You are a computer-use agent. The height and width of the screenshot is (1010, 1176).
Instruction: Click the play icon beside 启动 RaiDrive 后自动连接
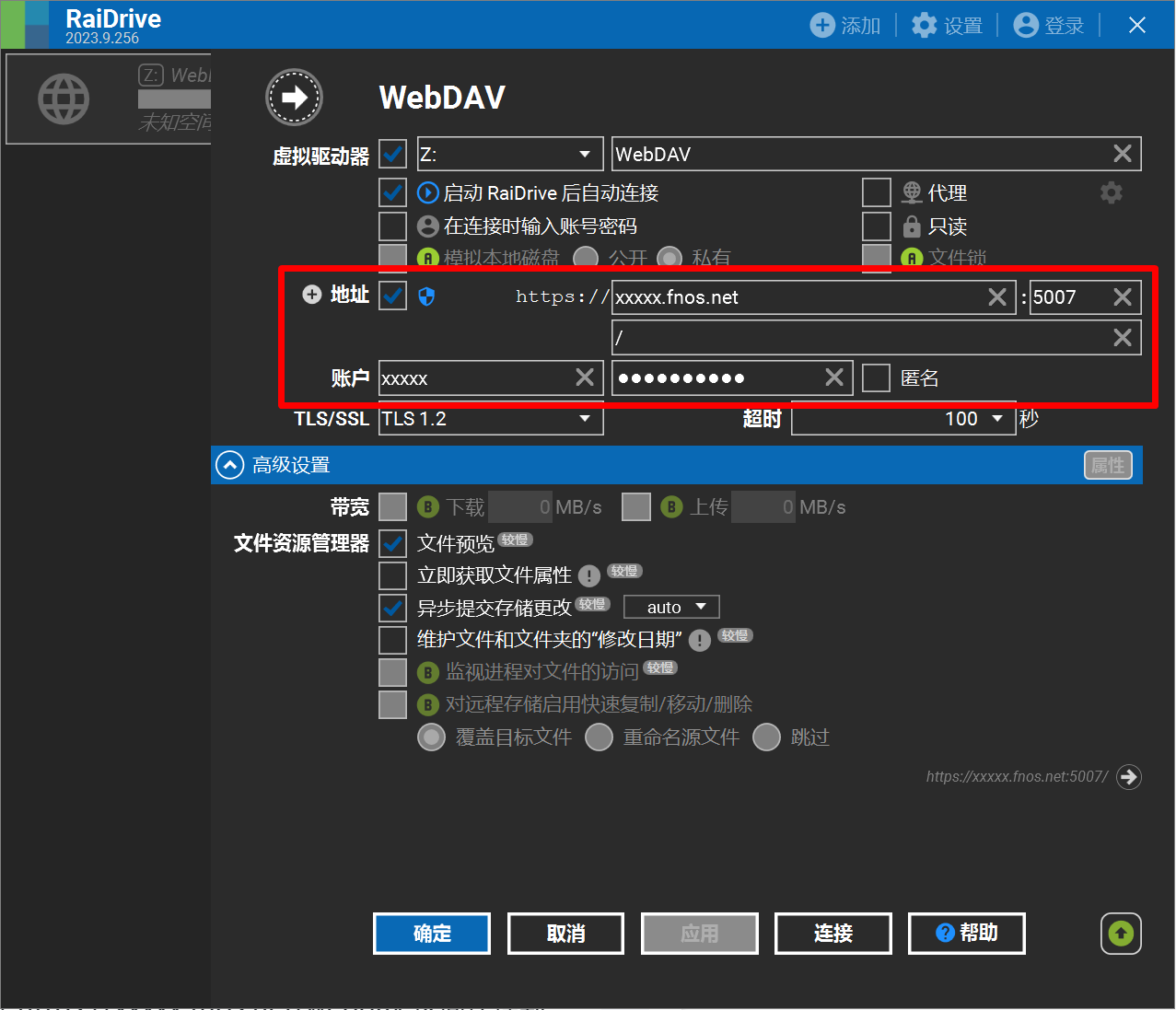[428, 193]
